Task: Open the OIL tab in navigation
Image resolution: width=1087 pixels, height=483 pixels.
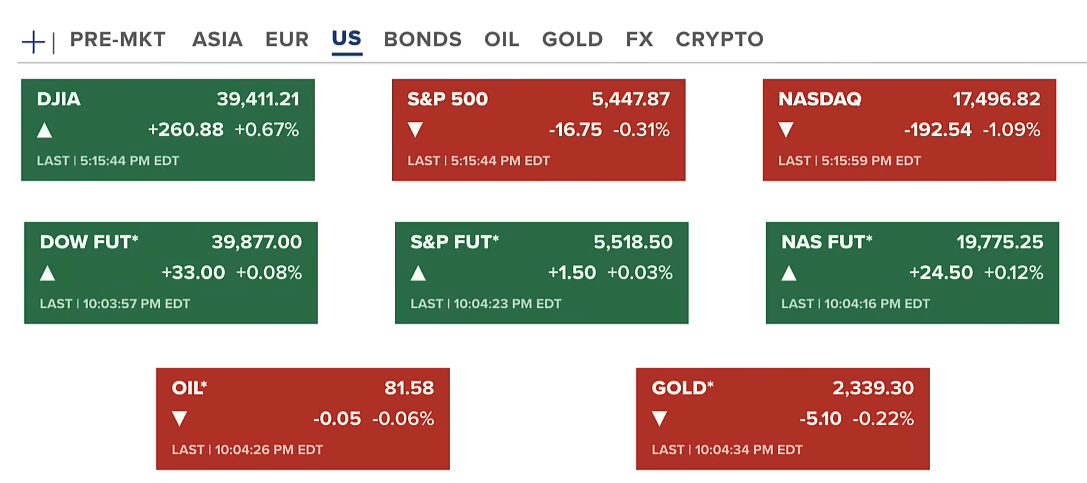Action: (x=501, y=40)
